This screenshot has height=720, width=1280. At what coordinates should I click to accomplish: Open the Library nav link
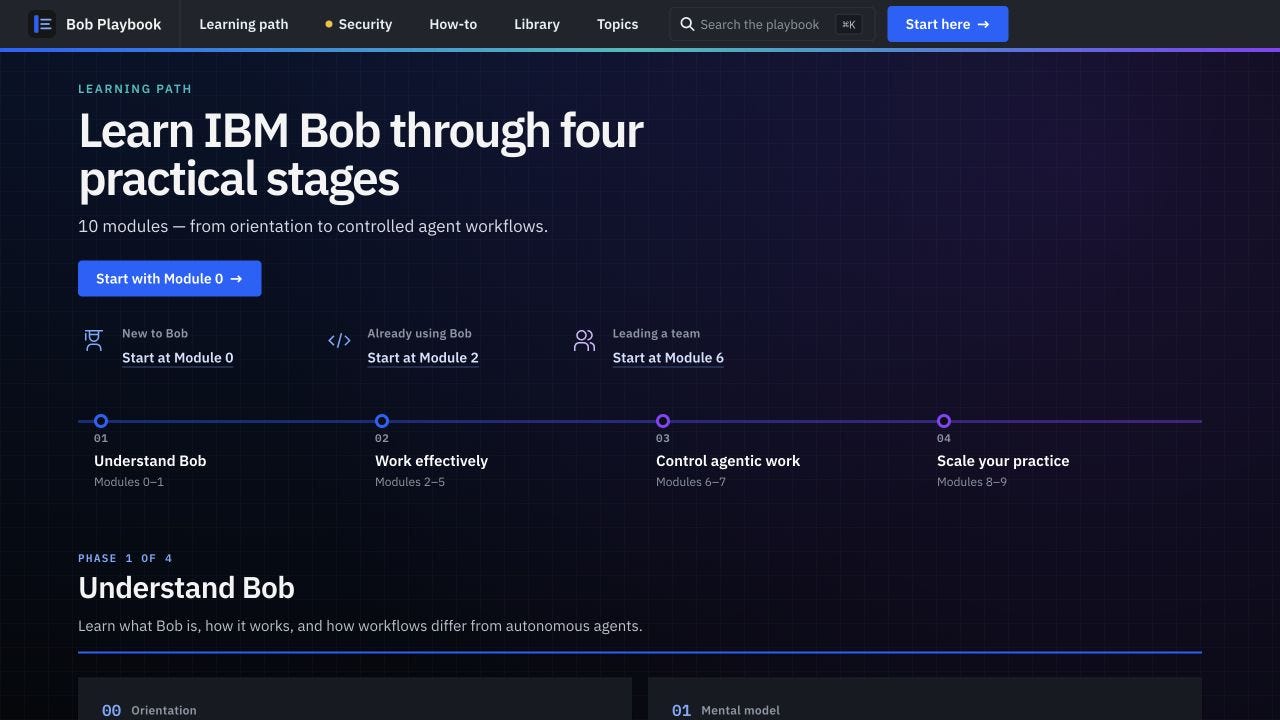537,24
